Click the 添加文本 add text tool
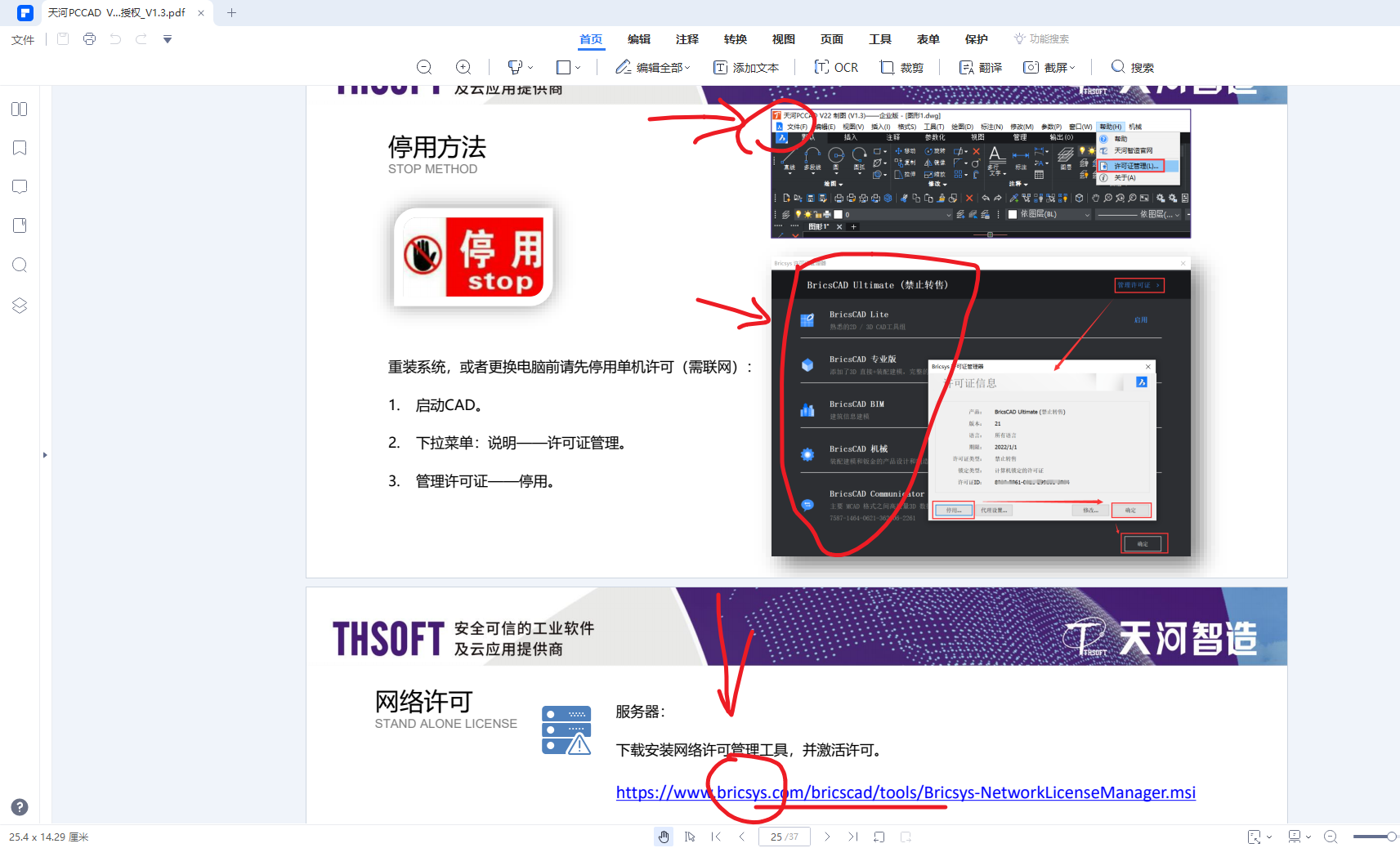Image resolution: width=1400 pixels, height=848 pixels. 745,67
